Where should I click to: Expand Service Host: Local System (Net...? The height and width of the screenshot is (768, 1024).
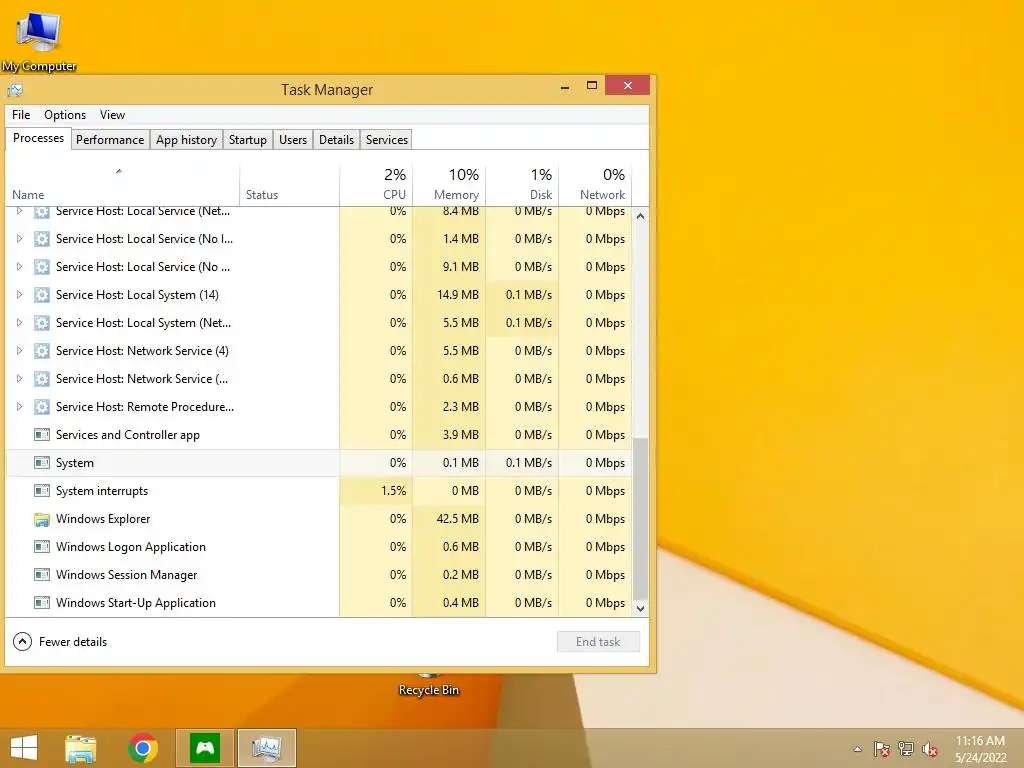tap(19, 323)
